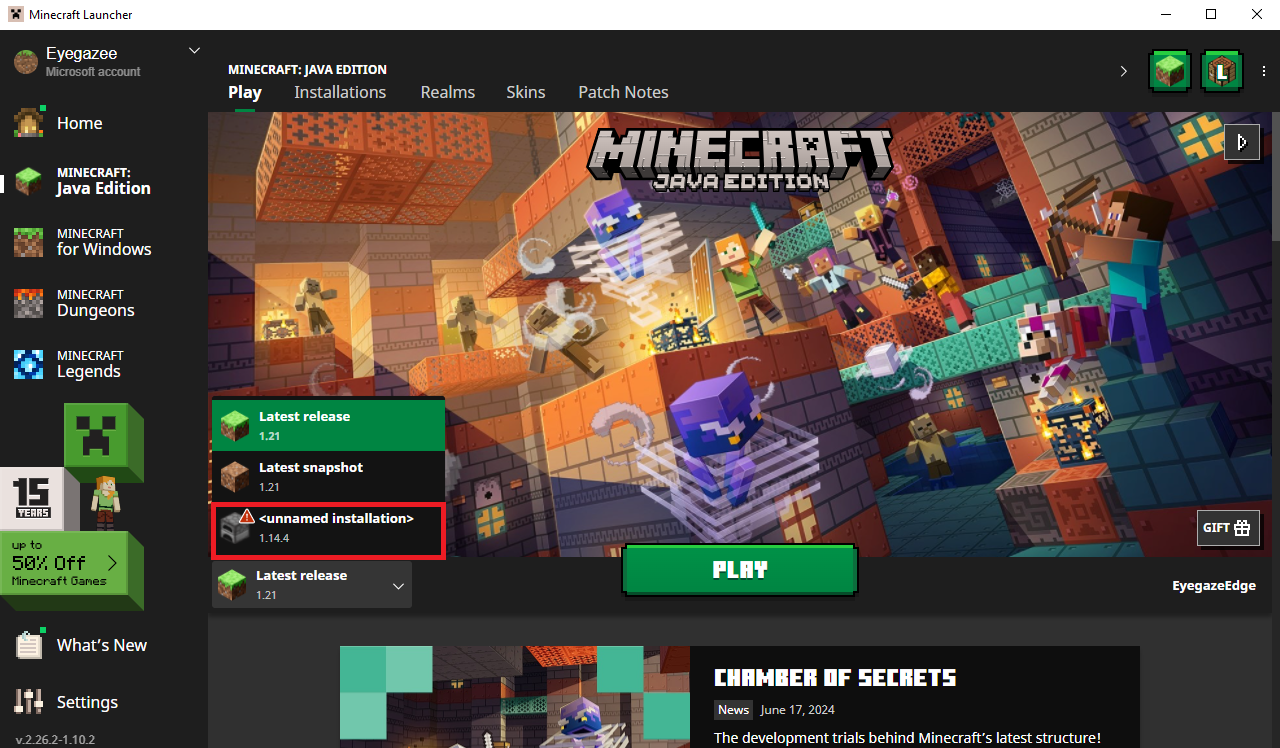The image size is (1280, 748).
Task: Click the dirt block Latest snapshot icon
Action: pos(235,477)
